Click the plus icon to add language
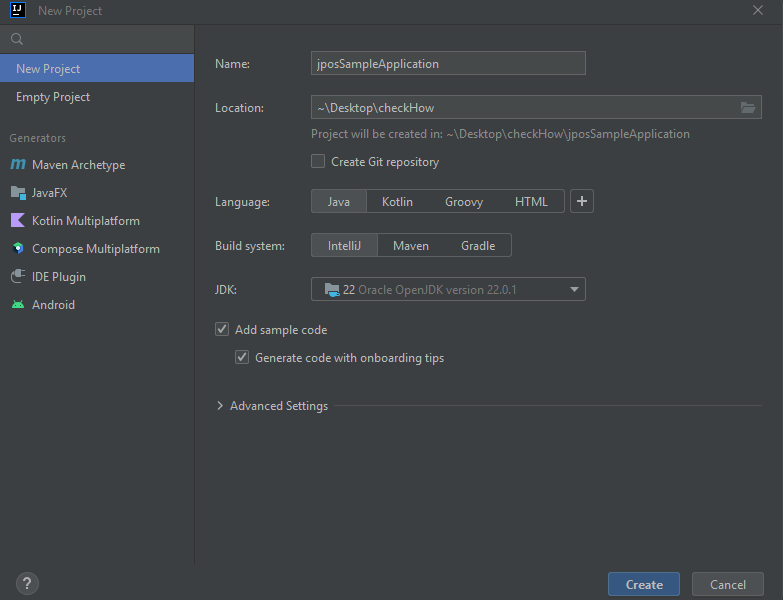 (x=582, y=202)
